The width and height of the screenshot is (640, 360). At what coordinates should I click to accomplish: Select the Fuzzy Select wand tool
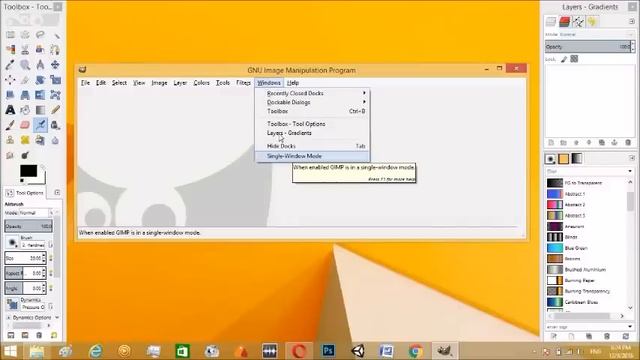pyautogui.click(x=56, y=35)
